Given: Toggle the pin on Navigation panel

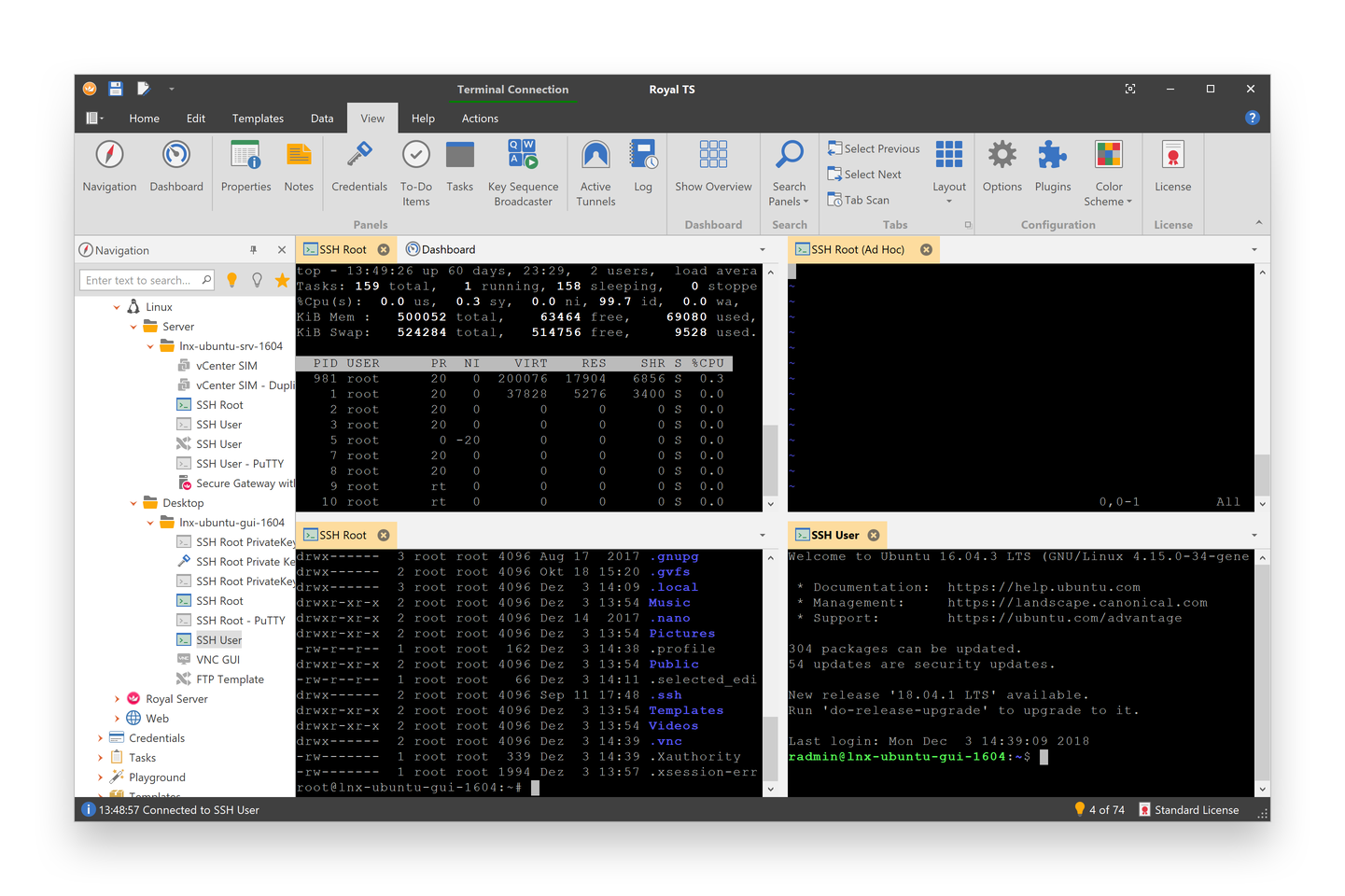Looking at the screenshot, I should pos(253,250).
